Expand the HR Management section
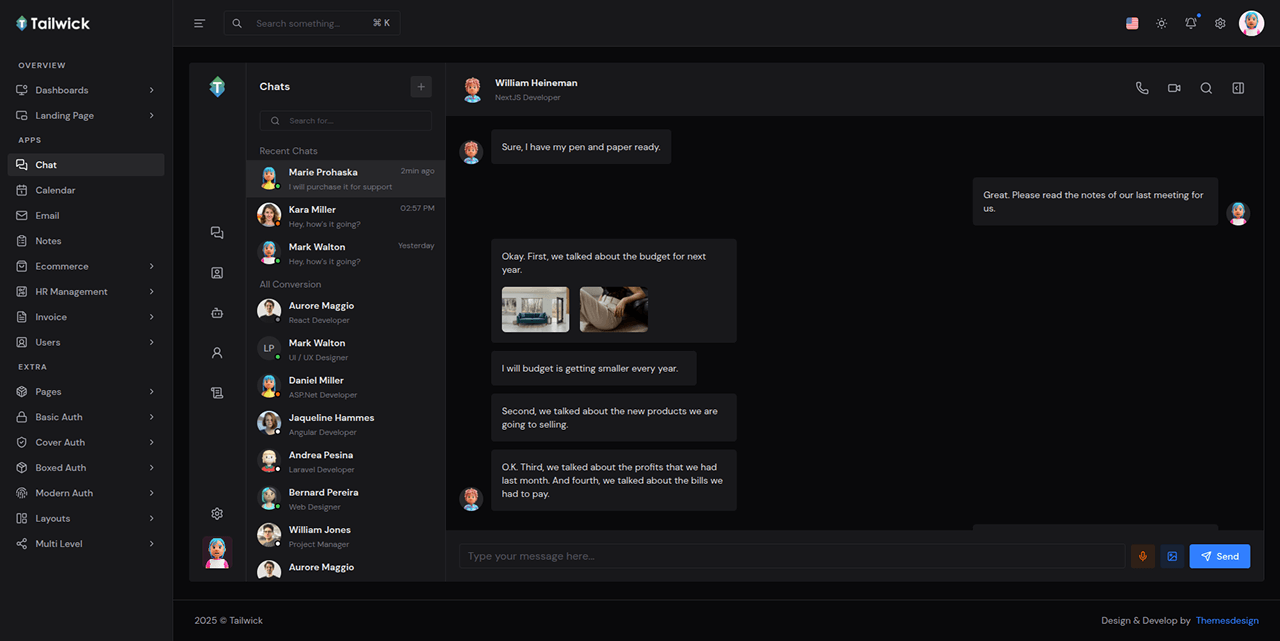Image resolution: width=1280 pixels, height=641 pixels. click(x=86, y=292)
